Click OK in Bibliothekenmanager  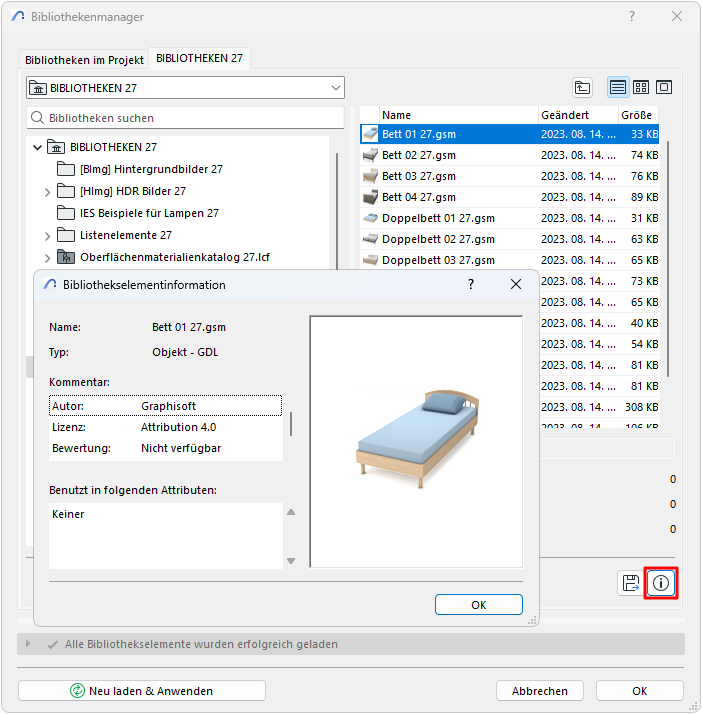[x=640, y=691]
